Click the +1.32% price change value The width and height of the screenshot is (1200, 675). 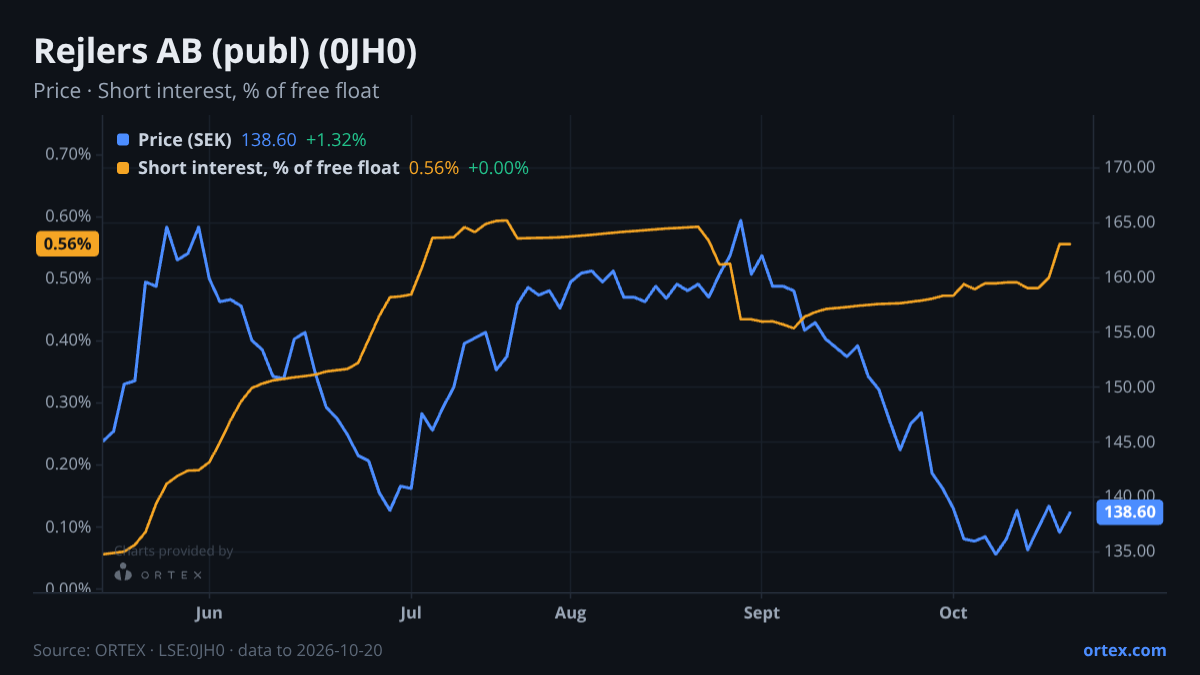pos(336,140)
